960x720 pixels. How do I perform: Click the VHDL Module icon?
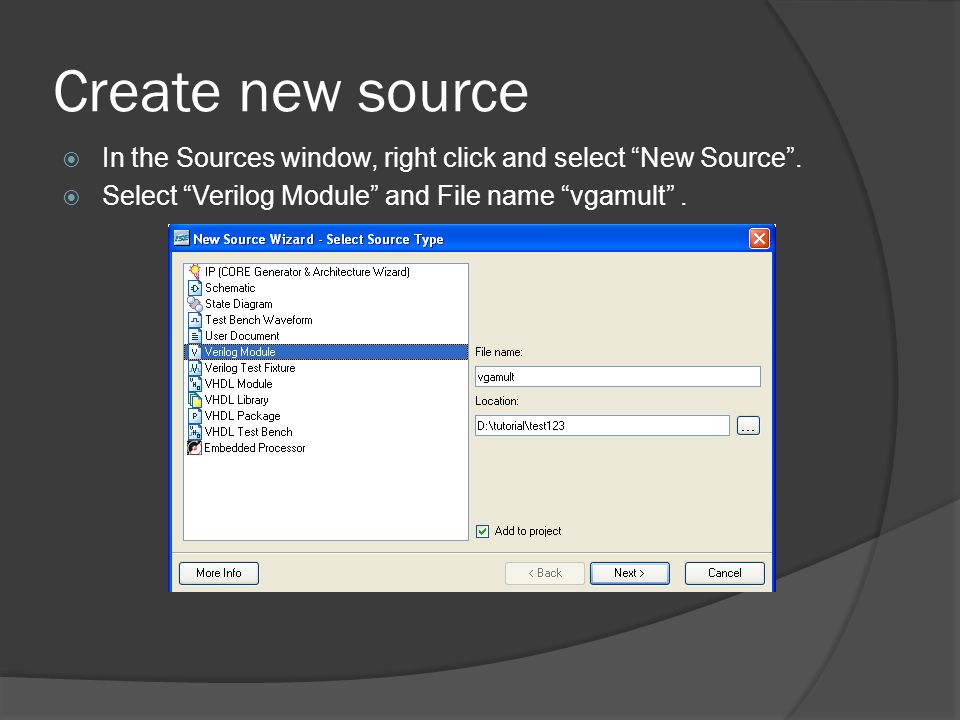click(195, 384)
